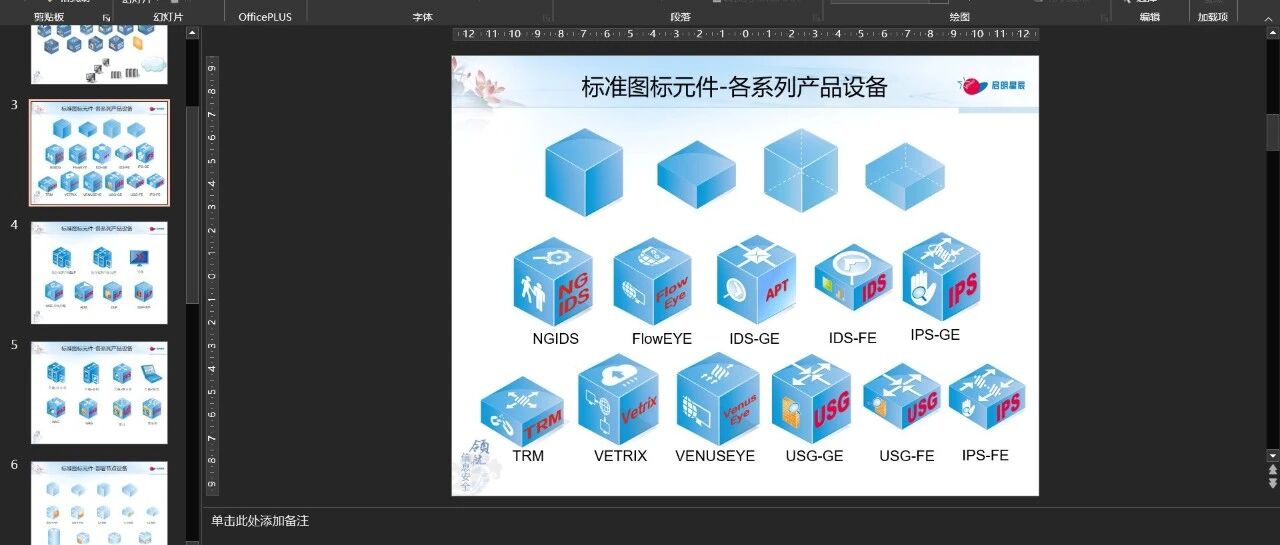
Task: Click the 'IDS-GE' label on the slide
Action: (x=754, y=338)
